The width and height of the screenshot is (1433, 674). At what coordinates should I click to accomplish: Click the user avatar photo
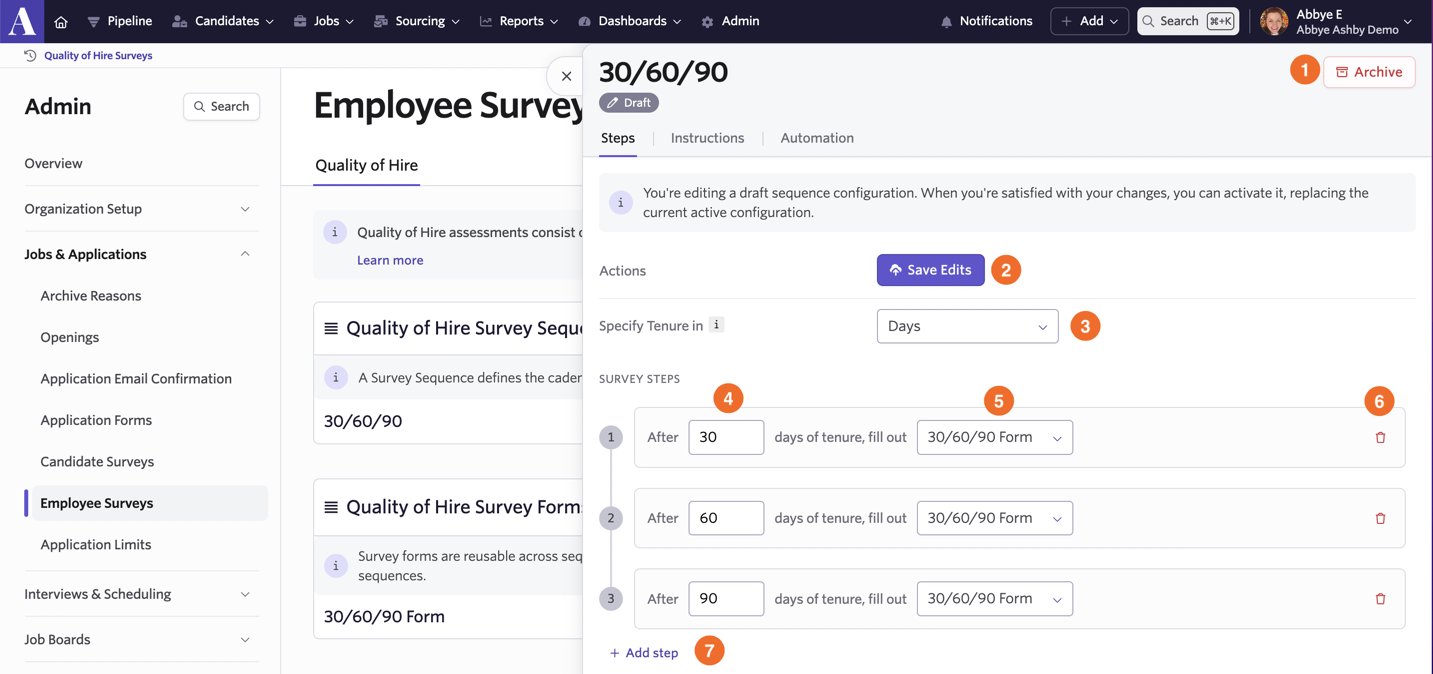click(x=1274, y=21)
